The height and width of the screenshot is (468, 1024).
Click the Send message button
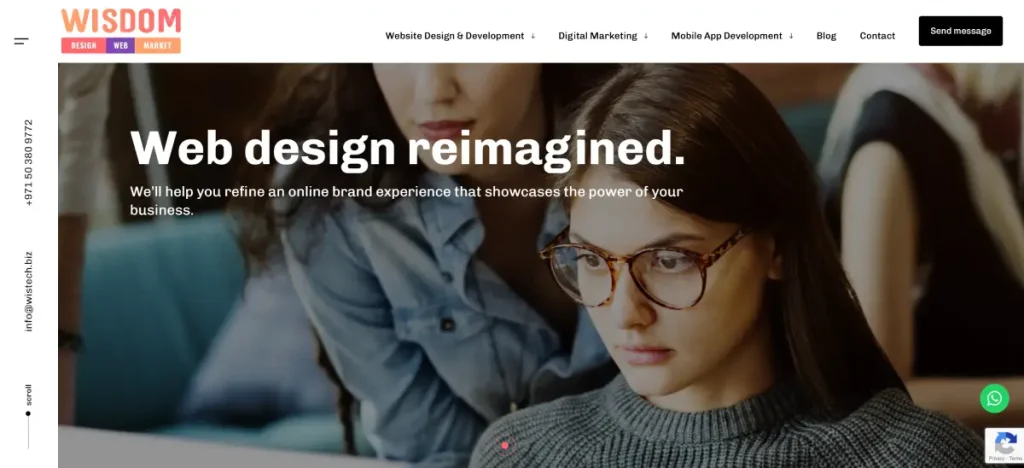(961, 31)
